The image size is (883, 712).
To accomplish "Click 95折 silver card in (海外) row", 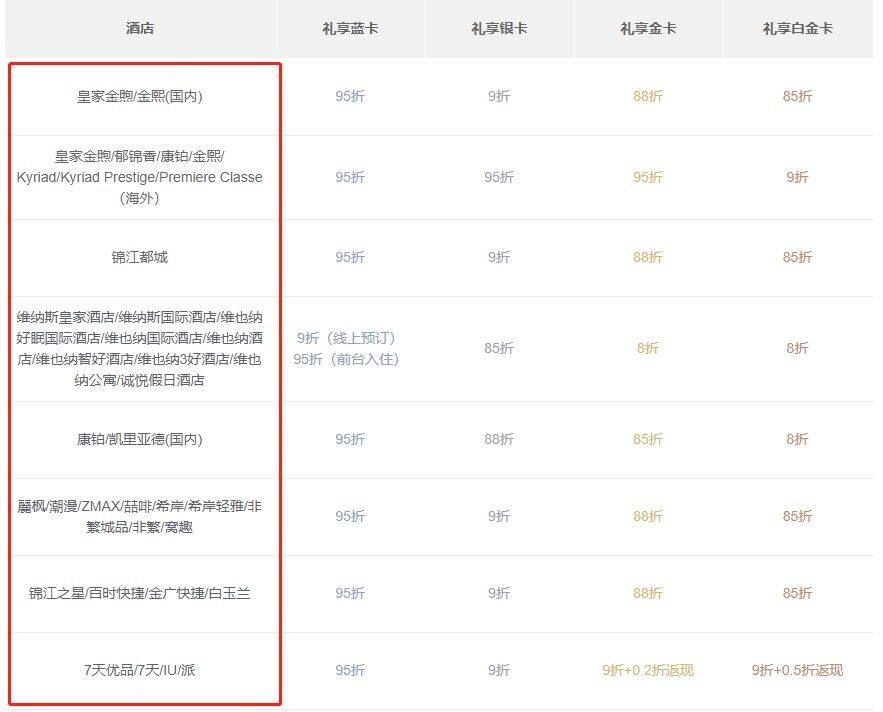I will [499, 177].
